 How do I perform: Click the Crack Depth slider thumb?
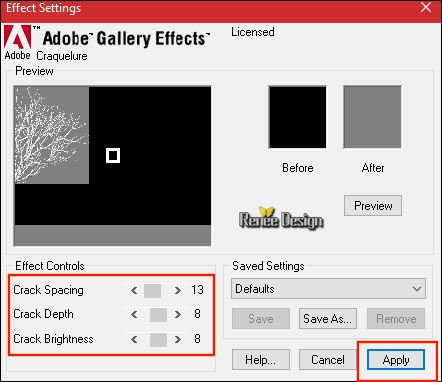tap(158, 315)
